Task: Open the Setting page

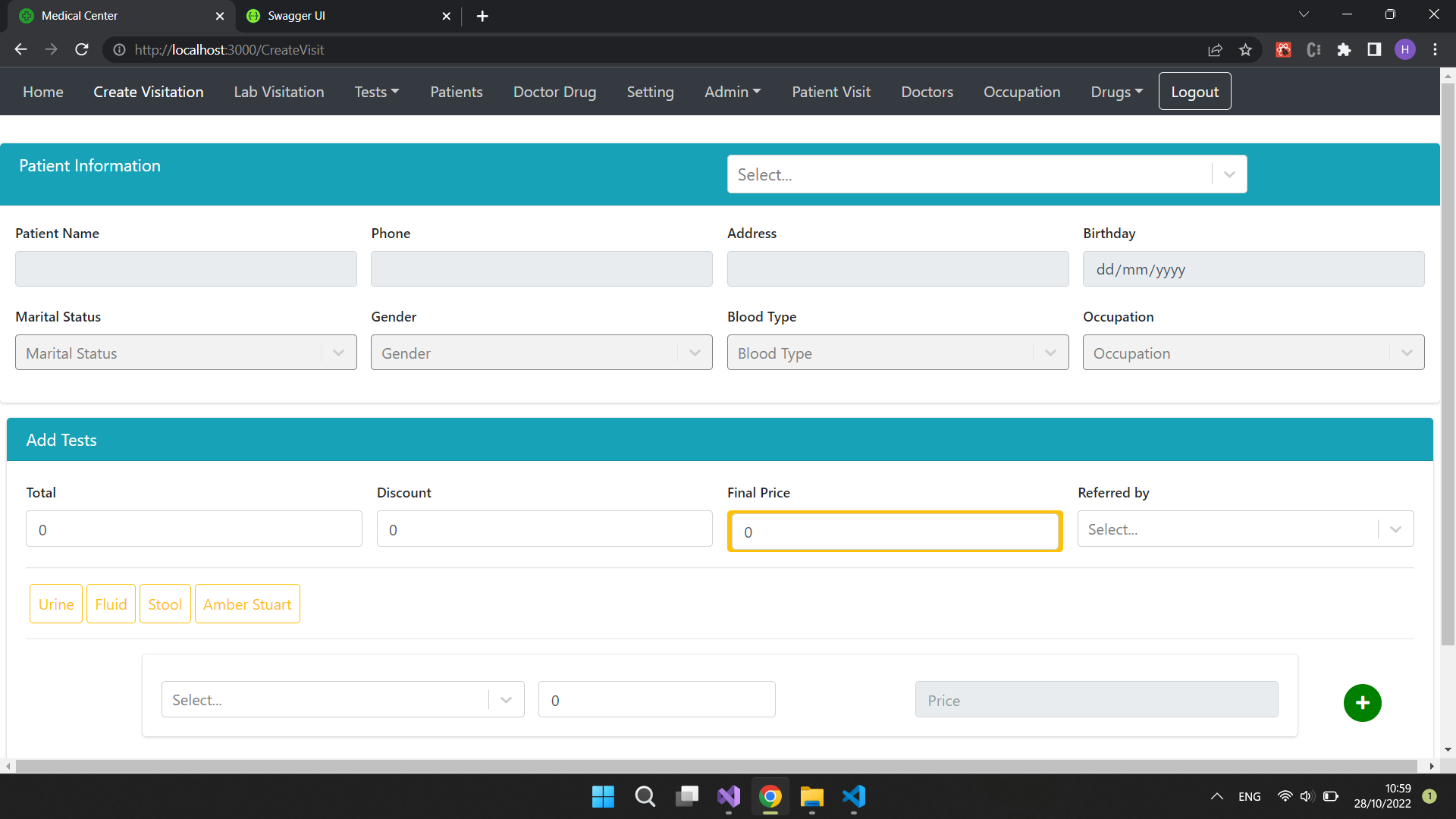Action: 650,92
